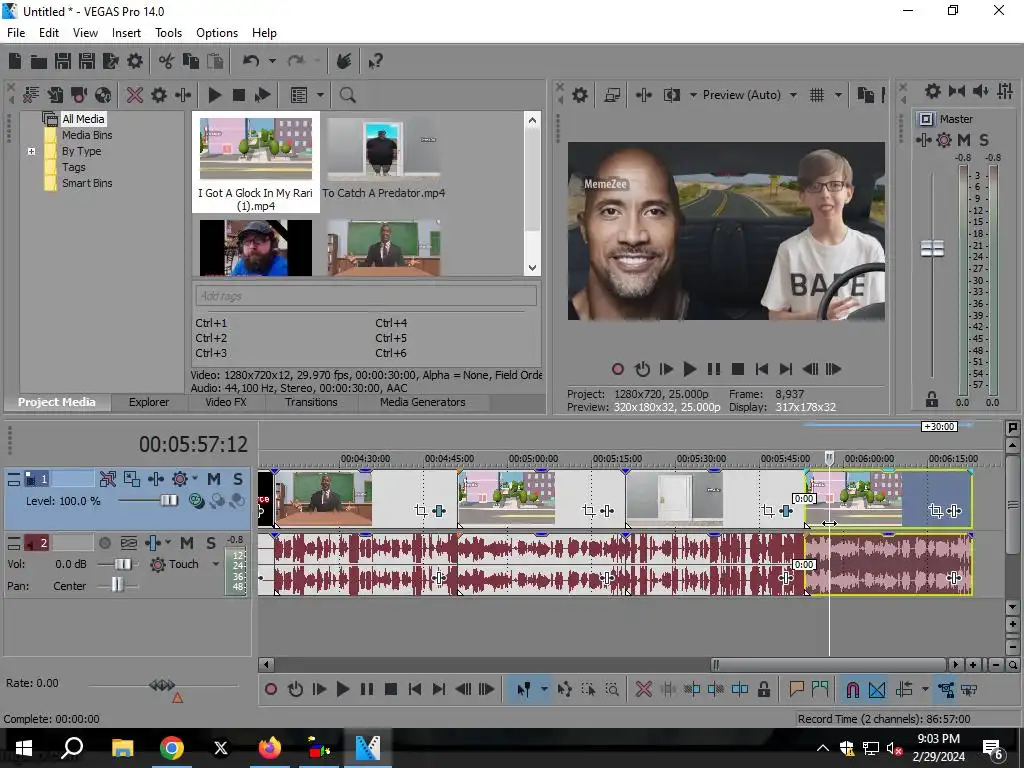Screen dimensions: 1024x768
Task: Open Views dropdown arrow in Project Media
Action: [x=320, y=95]
